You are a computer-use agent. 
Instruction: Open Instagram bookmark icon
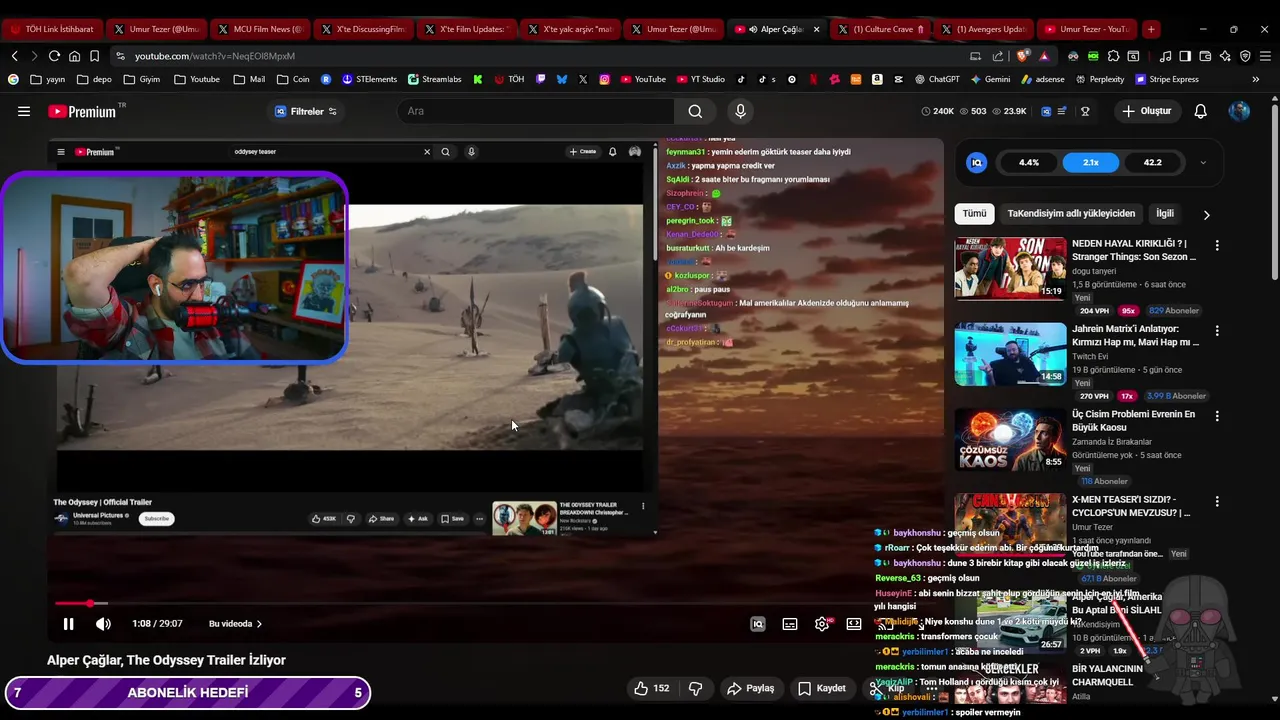[x=605, y=79]
